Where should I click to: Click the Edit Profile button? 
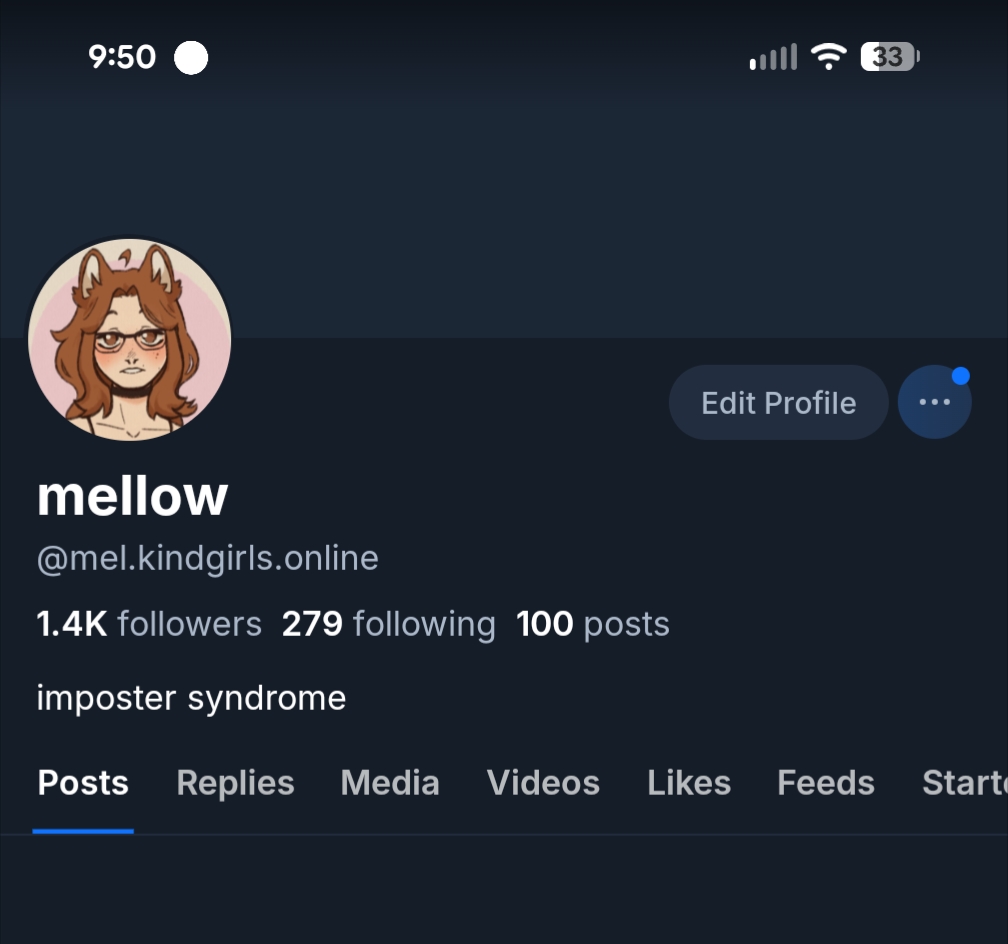[x=778, y=403]
